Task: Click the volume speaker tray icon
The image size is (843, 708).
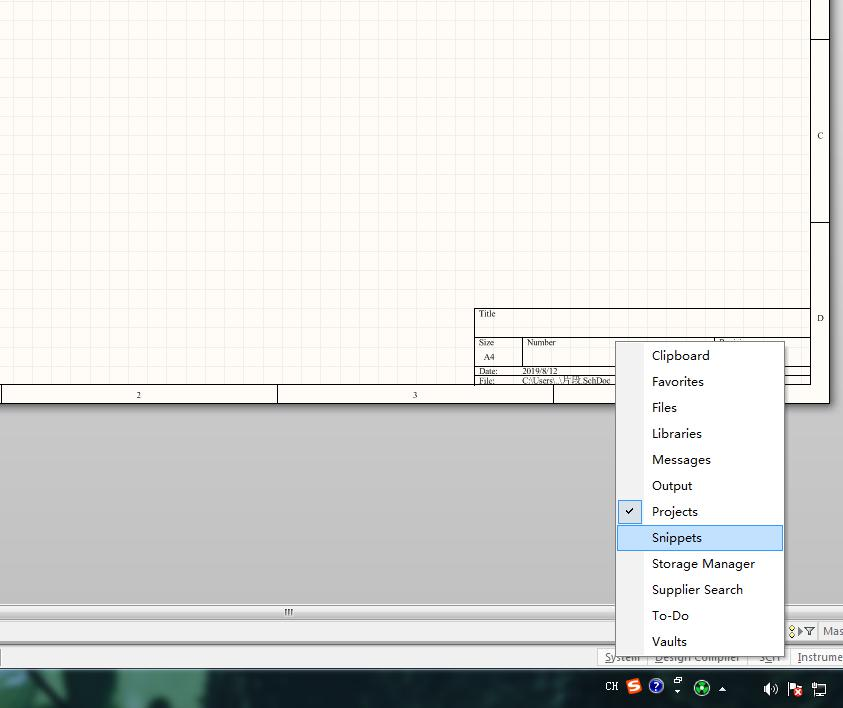Action: click(x=770, y=689)
